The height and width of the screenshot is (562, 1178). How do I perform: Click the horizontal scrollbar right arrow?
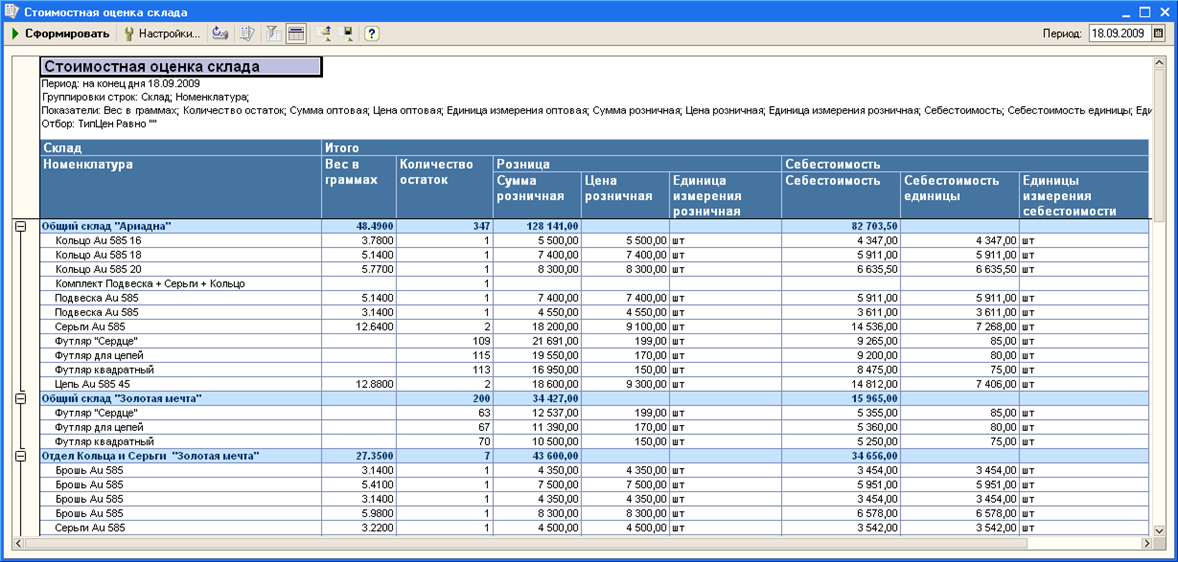(x=1146, y=542)
